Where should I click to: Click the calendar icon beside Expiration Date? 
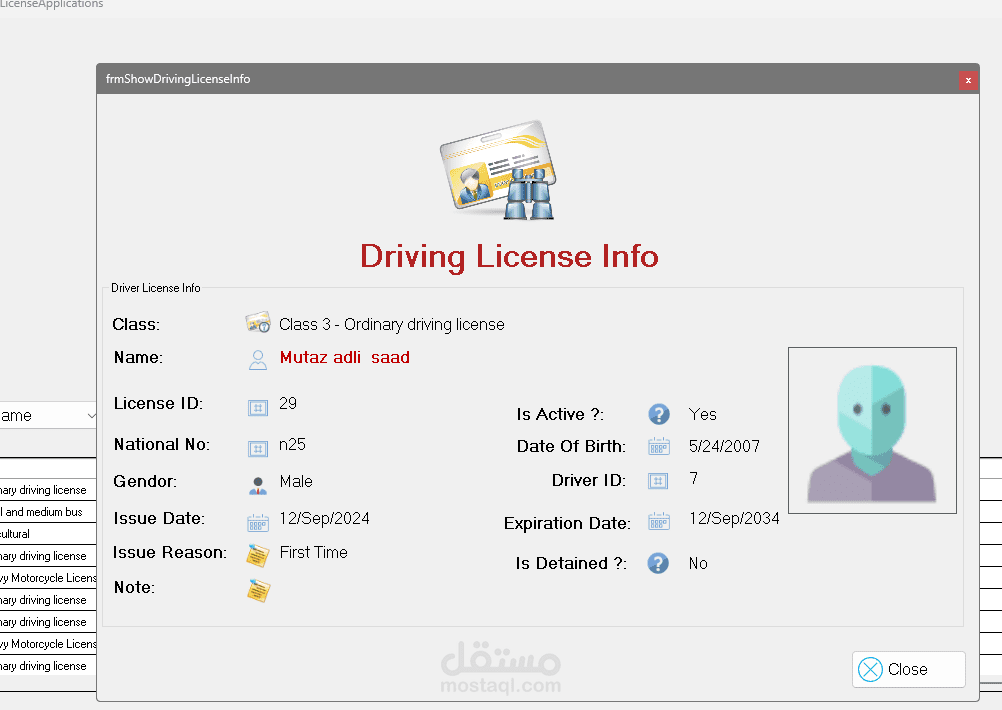[x=658, y=521]
